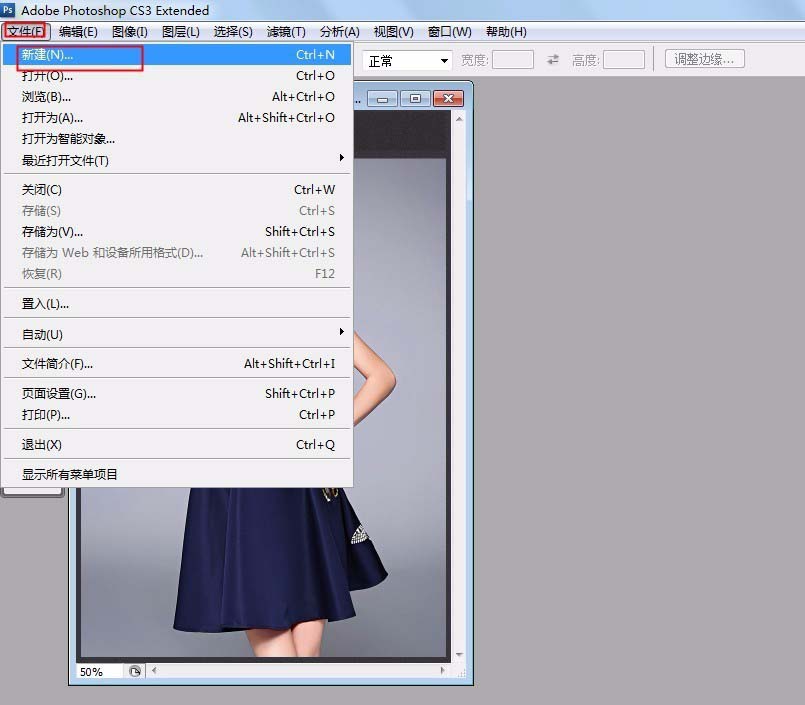Viewport: 805px width, 705px height.
Task: Open the 滤镜(T) menu
Action: [x=286, y=32]
